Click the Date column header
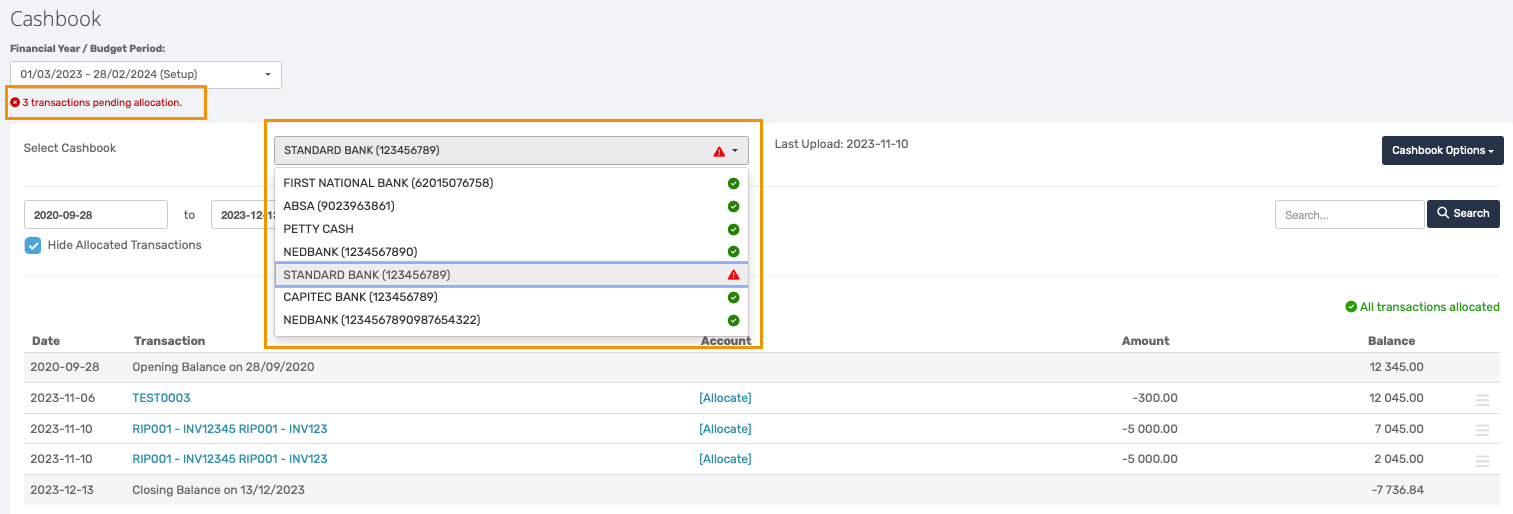The width and height of the screenshot is (1513, 514). pos(46,341)
